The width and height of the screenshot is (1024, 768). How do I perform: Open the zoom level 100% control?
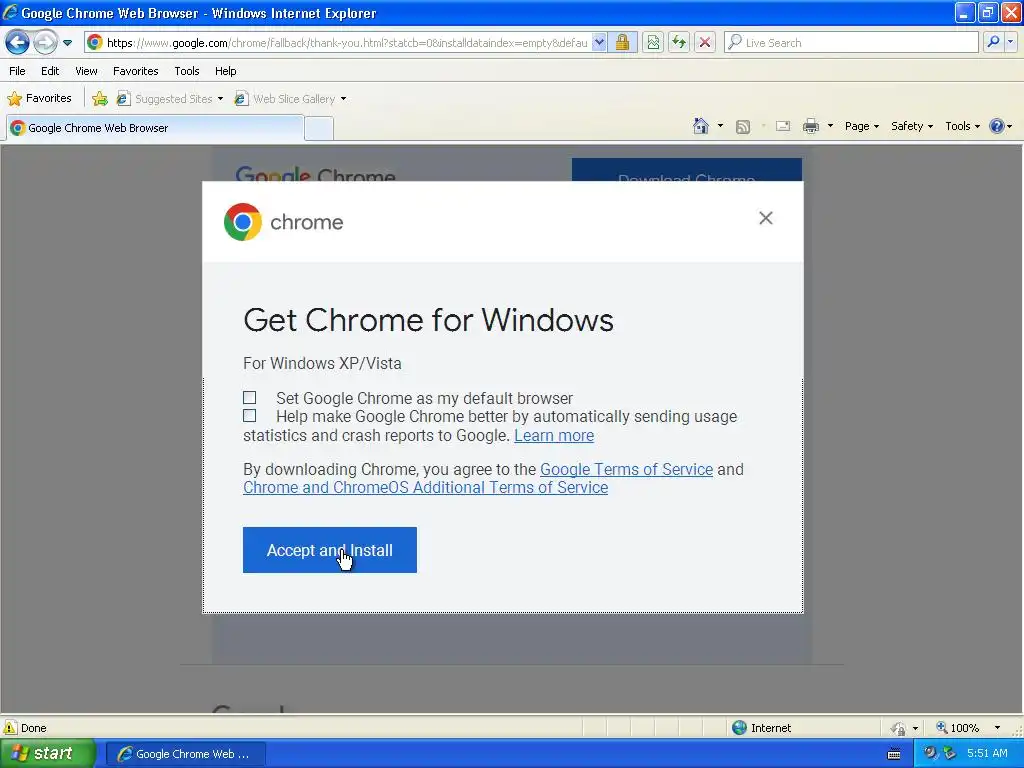click(957, 728)
